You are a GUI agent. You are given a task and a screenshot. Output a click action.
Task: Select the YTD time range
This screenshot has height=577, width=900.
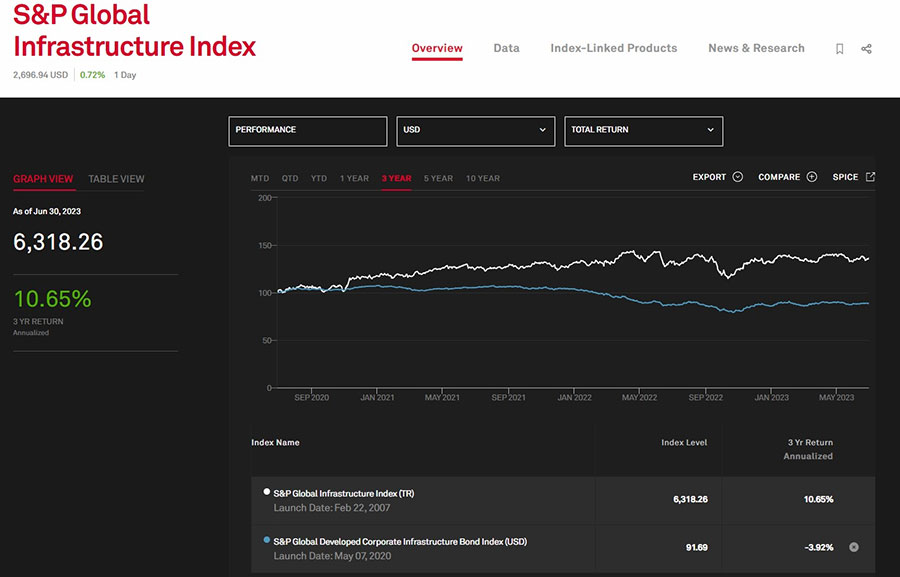click(x=318, y=178)
